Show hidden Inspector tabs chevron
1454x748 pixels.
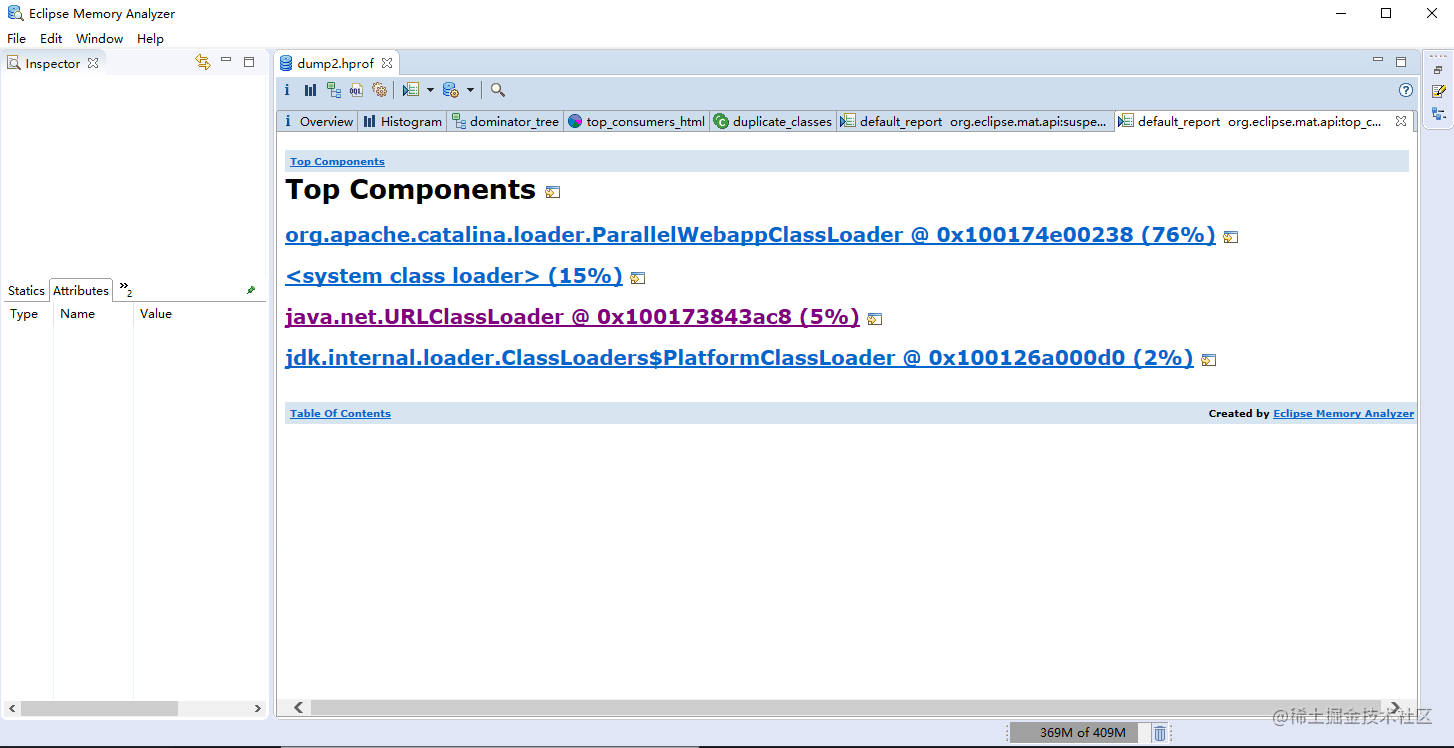(x=125, y=289)
